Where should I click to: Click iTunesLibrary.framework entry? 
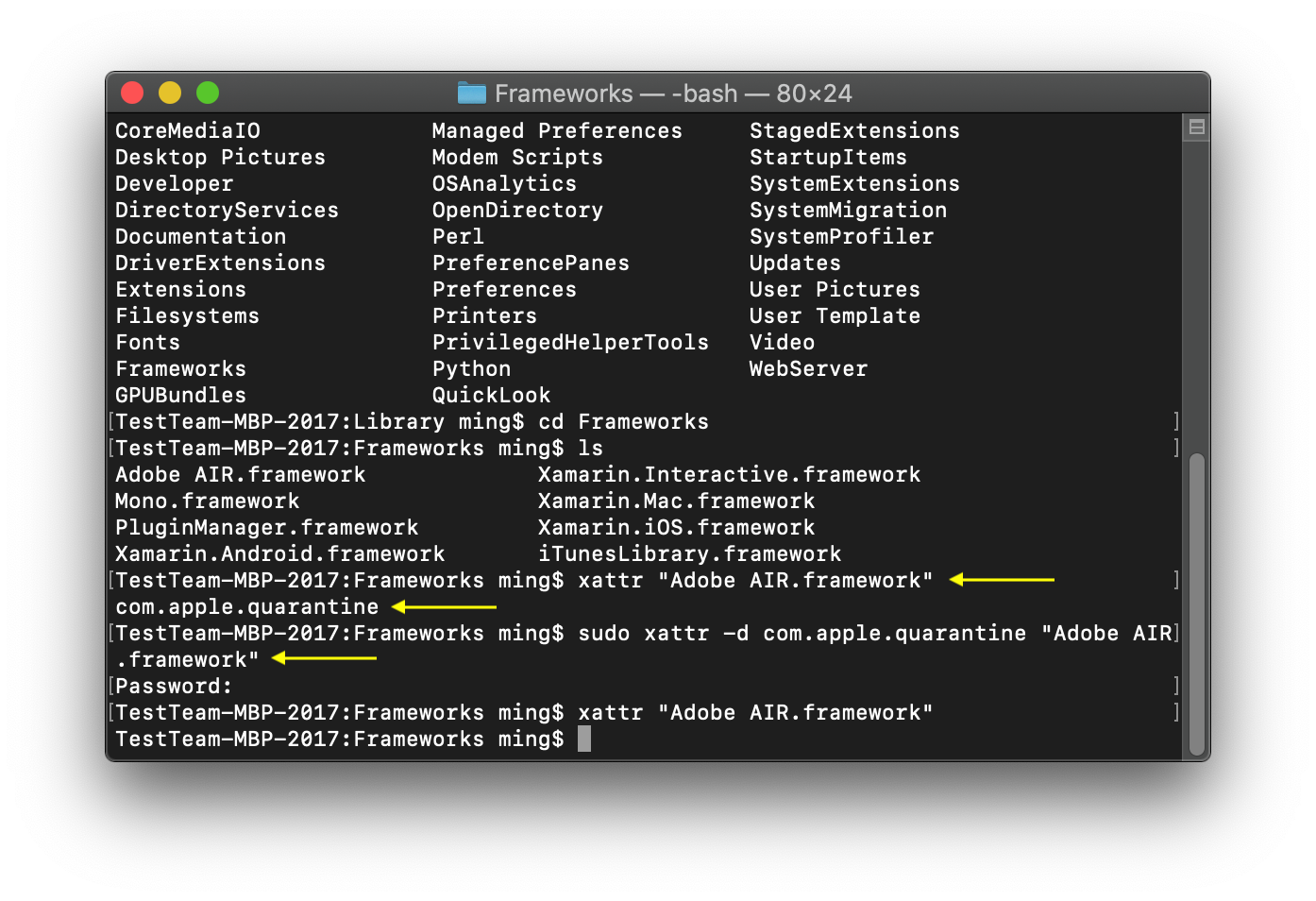pos(689,553)
